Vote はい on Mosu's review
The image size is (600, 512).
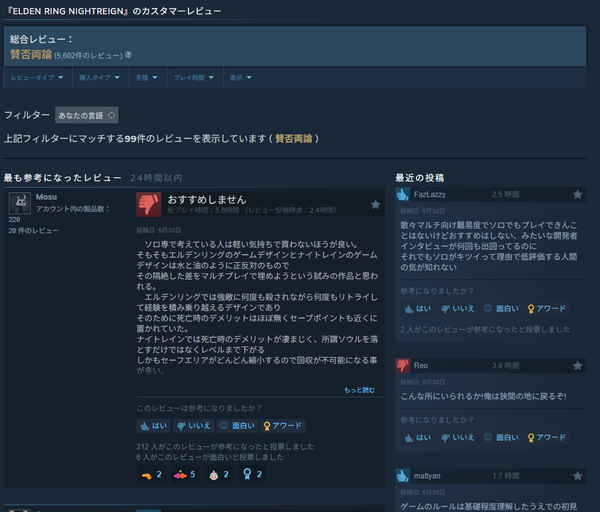pos(154,426)
